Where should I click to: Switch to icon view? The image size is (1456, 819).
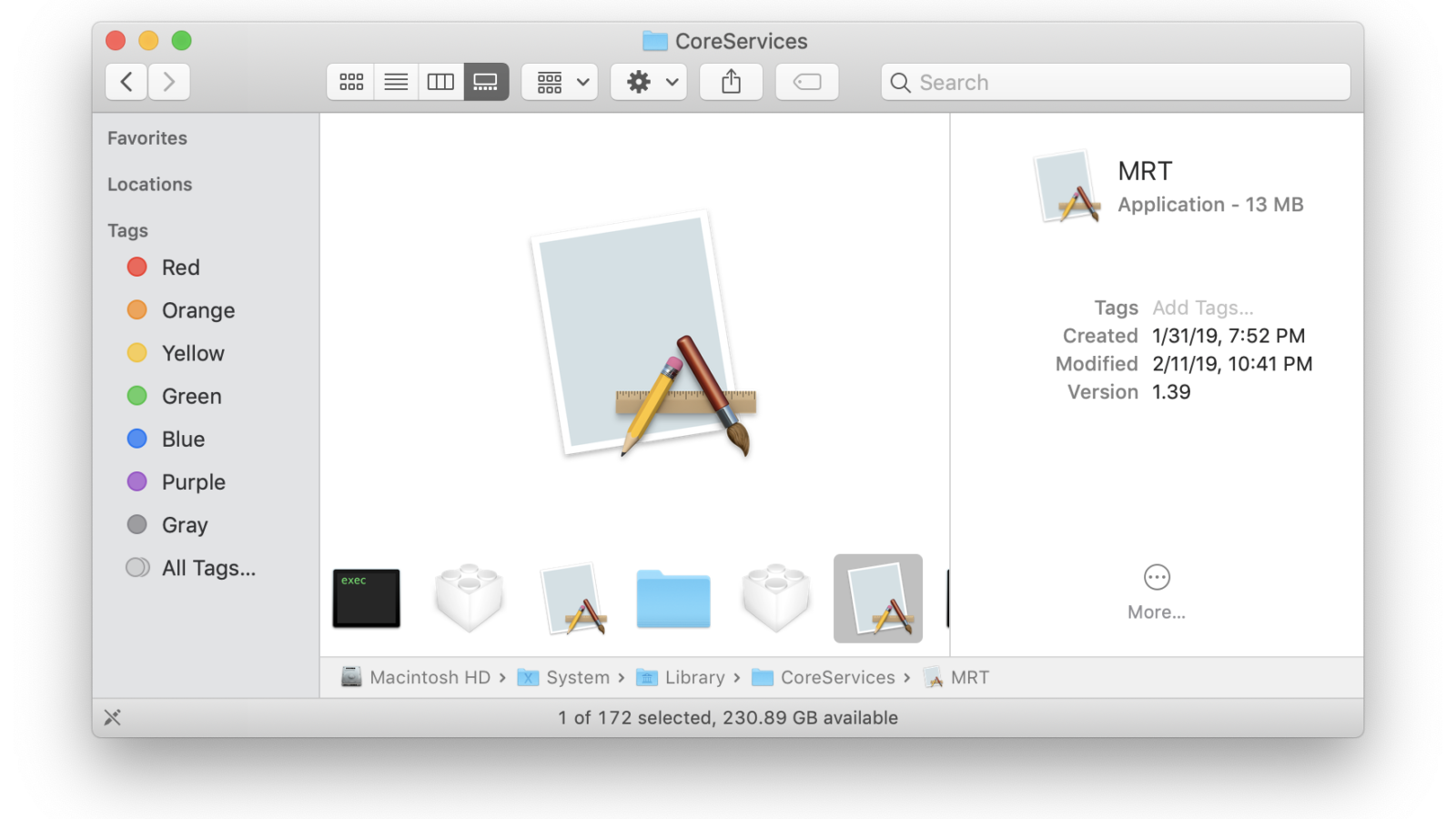coord(351,82)
